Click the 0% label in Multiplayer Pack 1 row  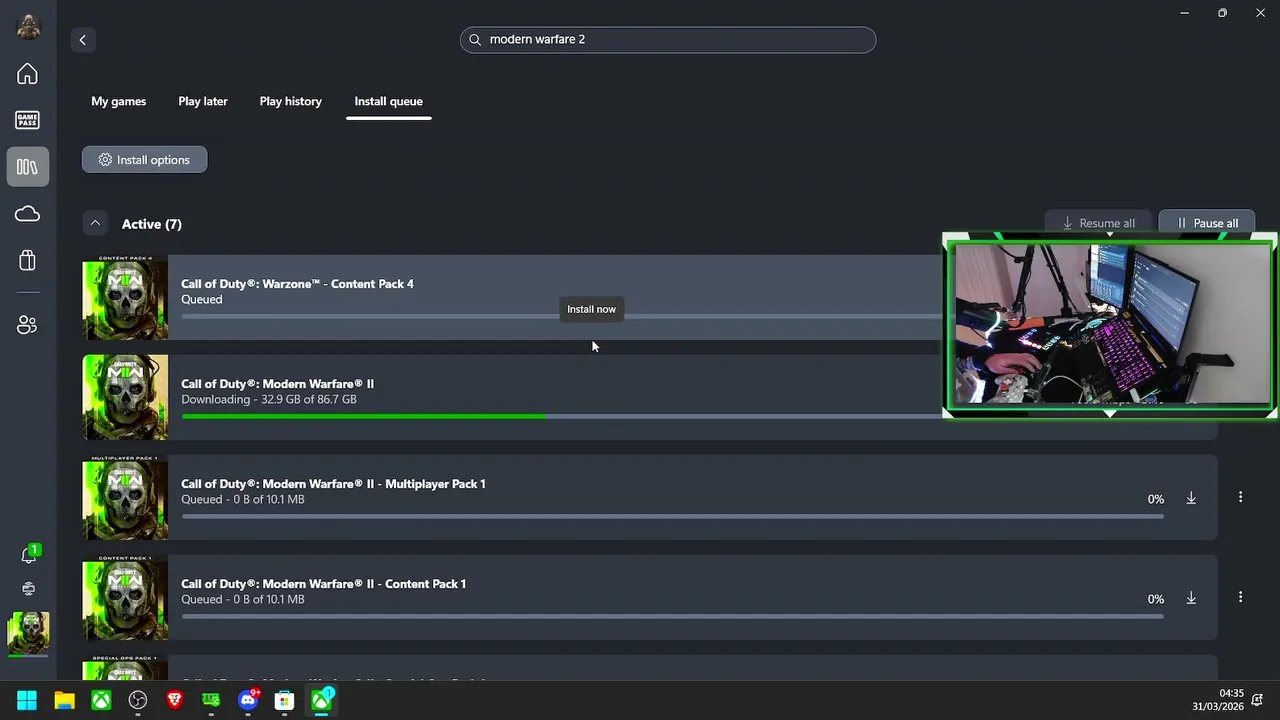pos(1156,499)
